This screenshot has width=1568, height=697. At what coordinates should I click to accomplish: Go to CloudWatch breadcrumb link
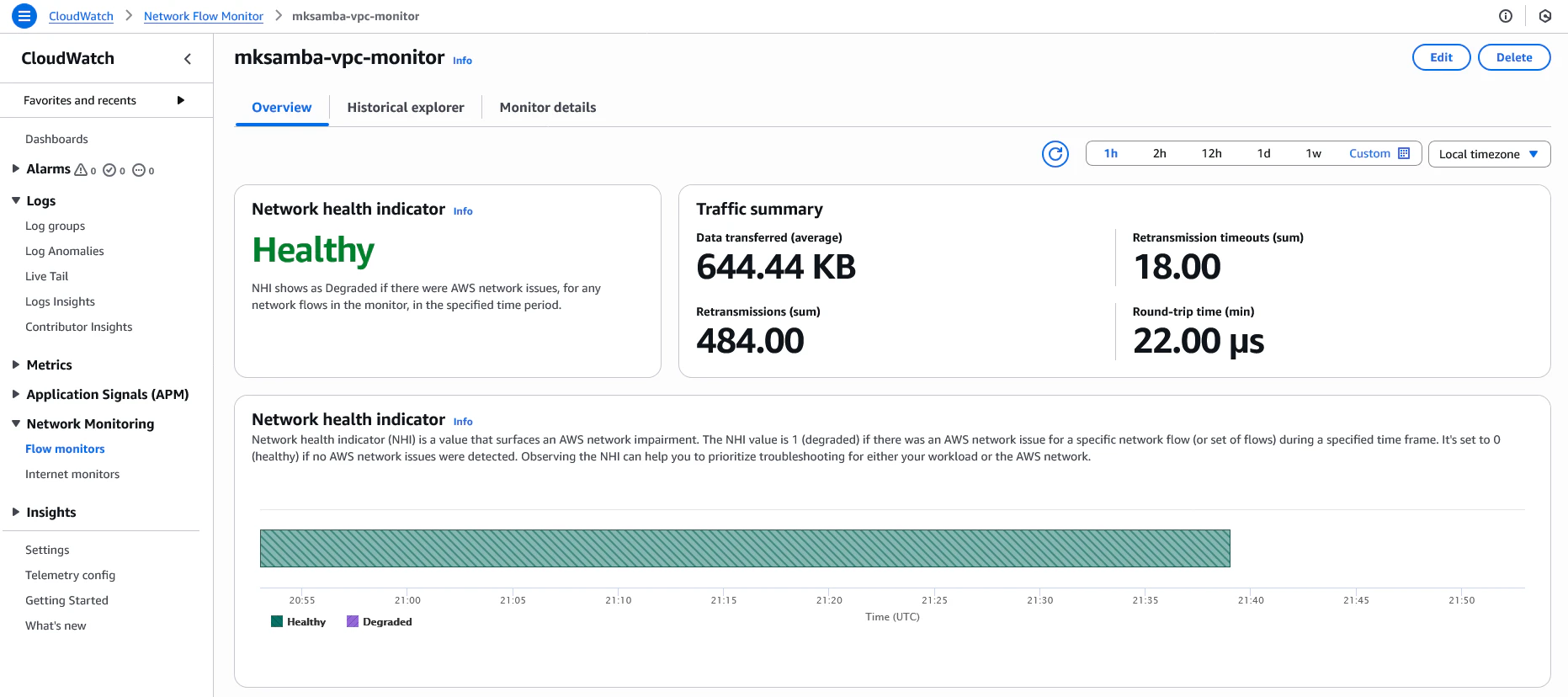[x=81, y=16]
